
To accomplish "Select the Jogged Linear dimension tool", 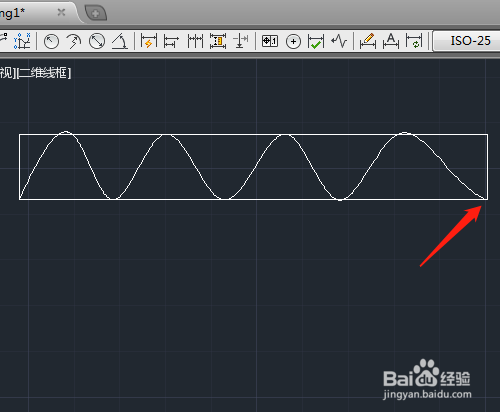I will coord(339,41).
